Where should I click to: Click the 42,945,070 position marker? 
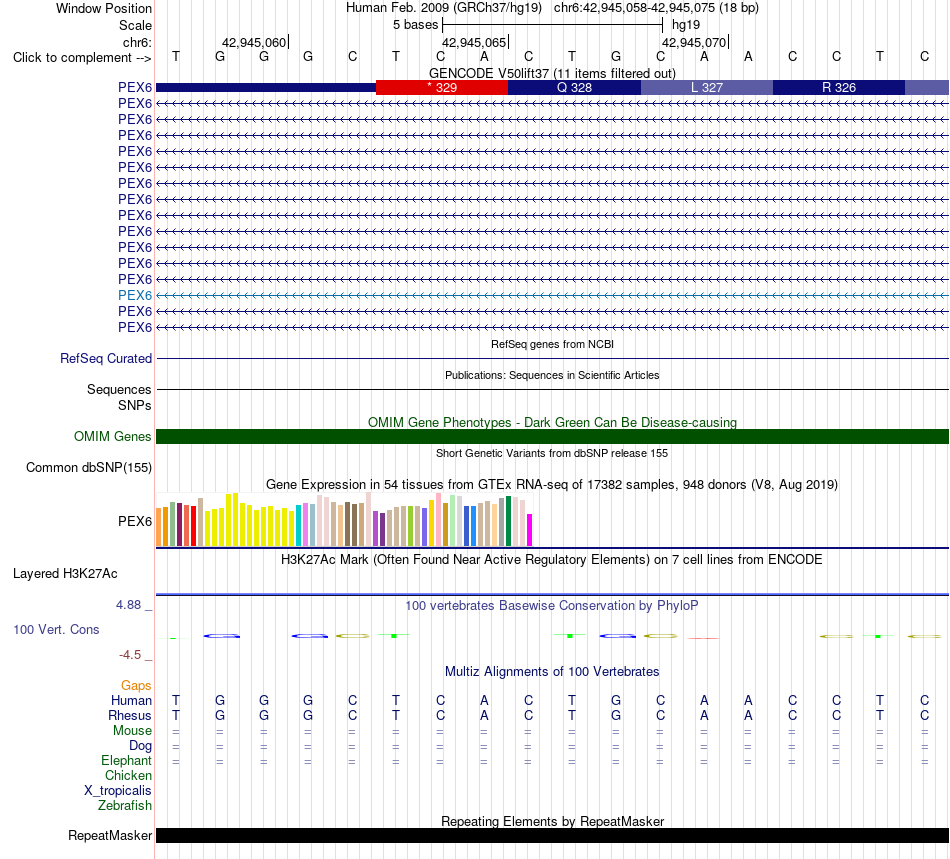click(694, 42)
